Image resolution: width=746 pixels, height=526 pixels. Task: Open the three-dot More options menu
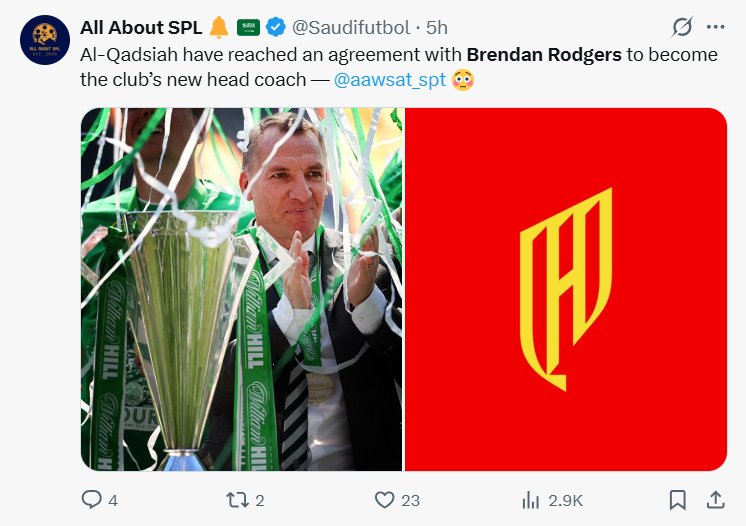coord(715,27)
